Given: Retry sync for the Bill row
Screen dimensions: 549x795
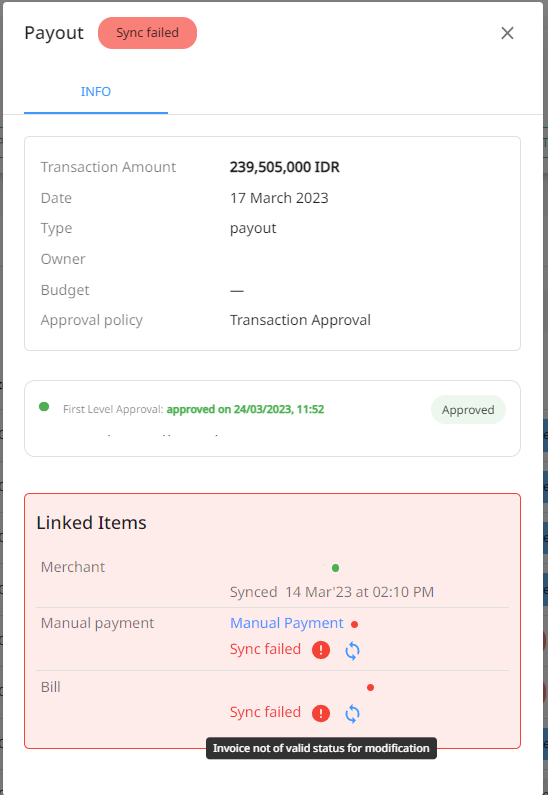Looking at the screenshot, I should click(x=352, y=714).
